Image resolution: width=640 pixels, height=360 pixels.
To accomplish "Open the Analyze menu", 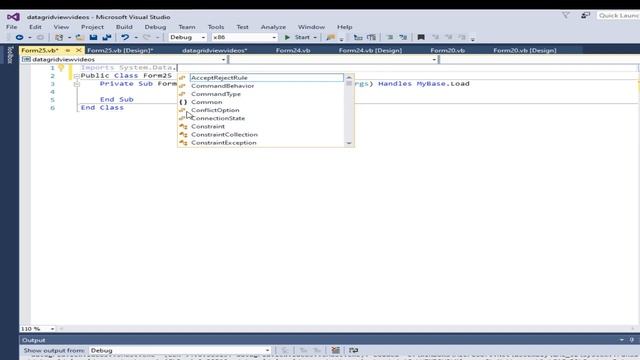I will [x=273, y=27].
